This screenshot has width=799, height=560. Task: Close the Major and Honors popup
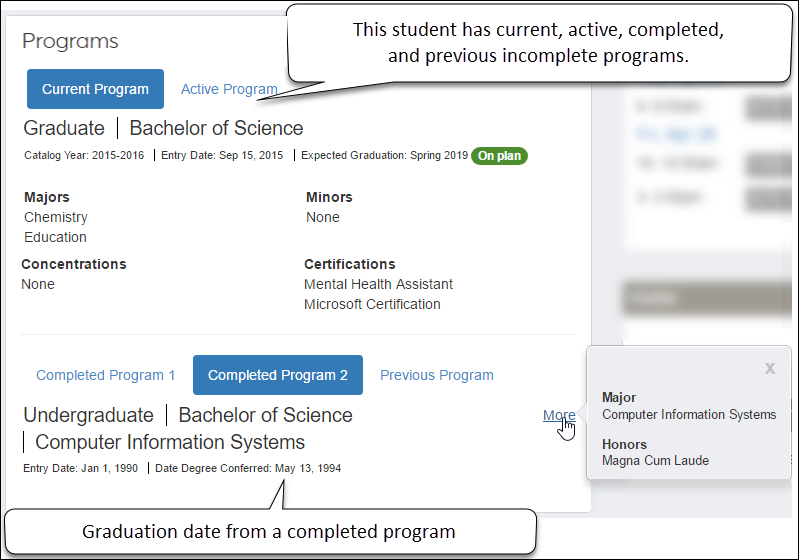tap(770, 369)
